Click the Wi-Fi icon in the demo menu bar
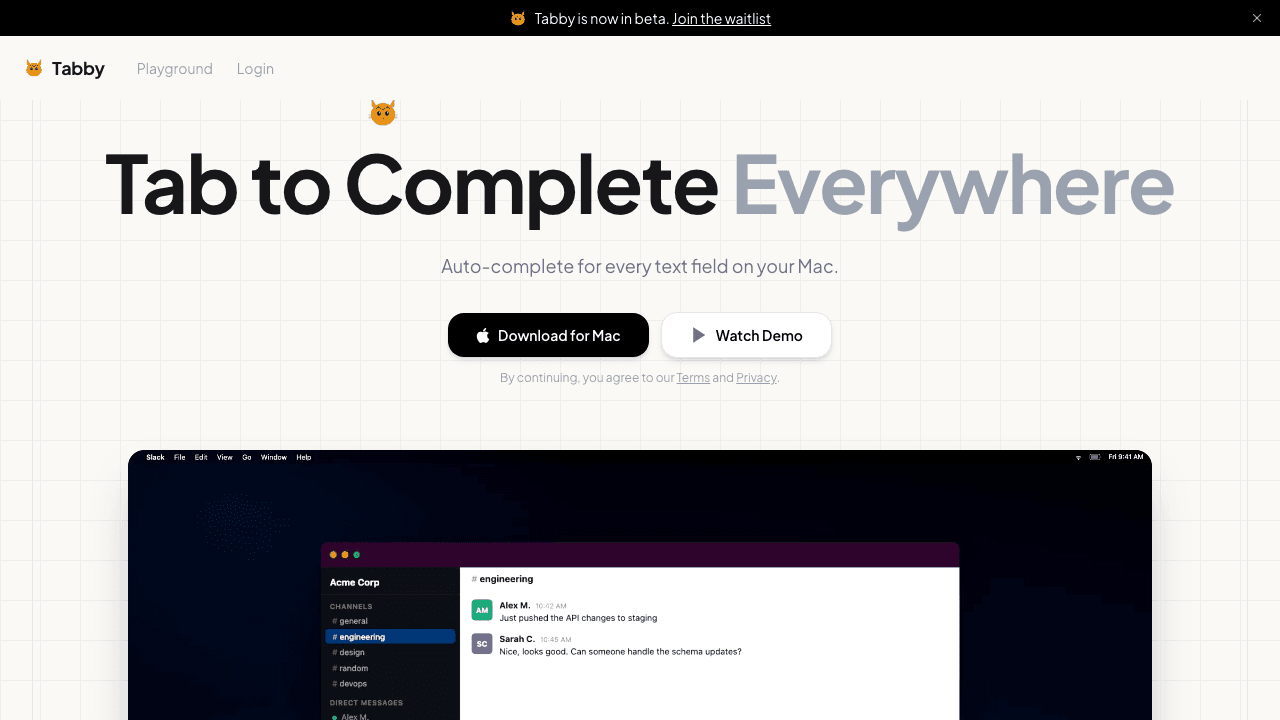 point(1078,457)
